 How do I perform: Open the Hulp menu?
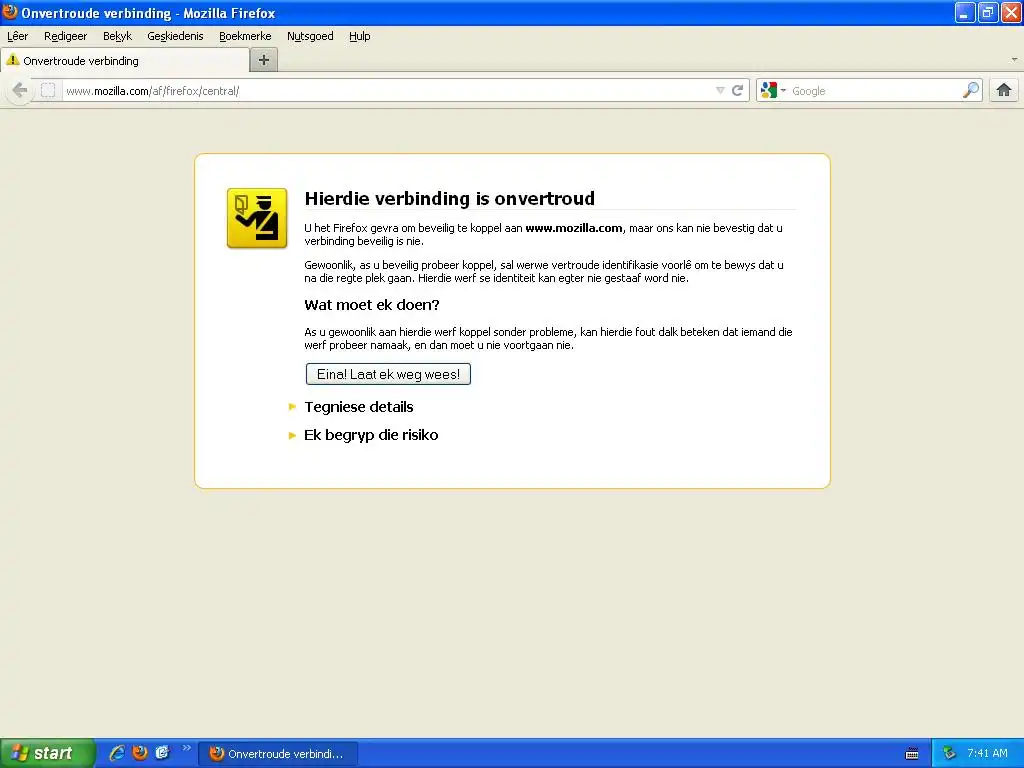(359, 36)
